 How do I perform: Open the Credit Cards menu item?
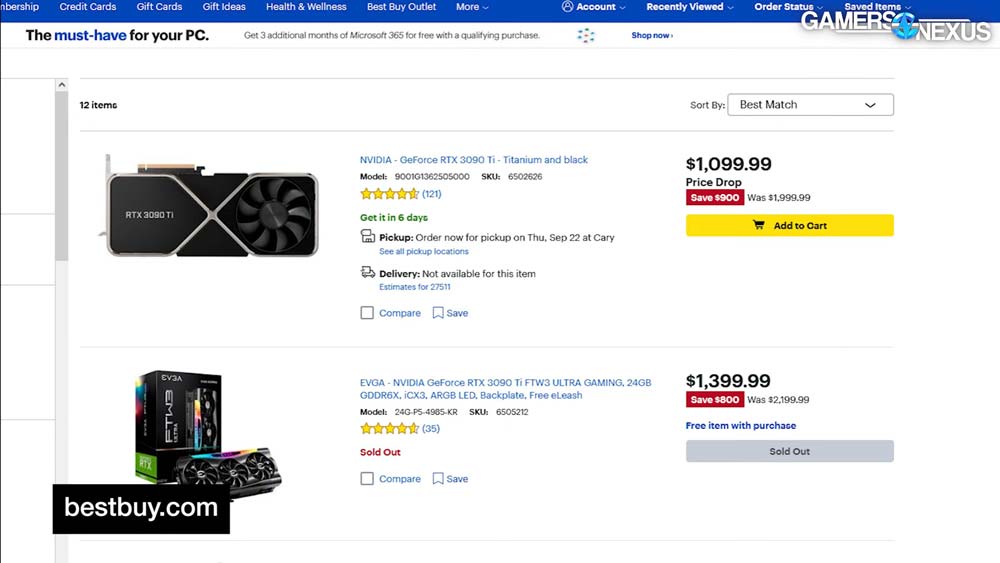pyautogui.click(x=88, y=7)
